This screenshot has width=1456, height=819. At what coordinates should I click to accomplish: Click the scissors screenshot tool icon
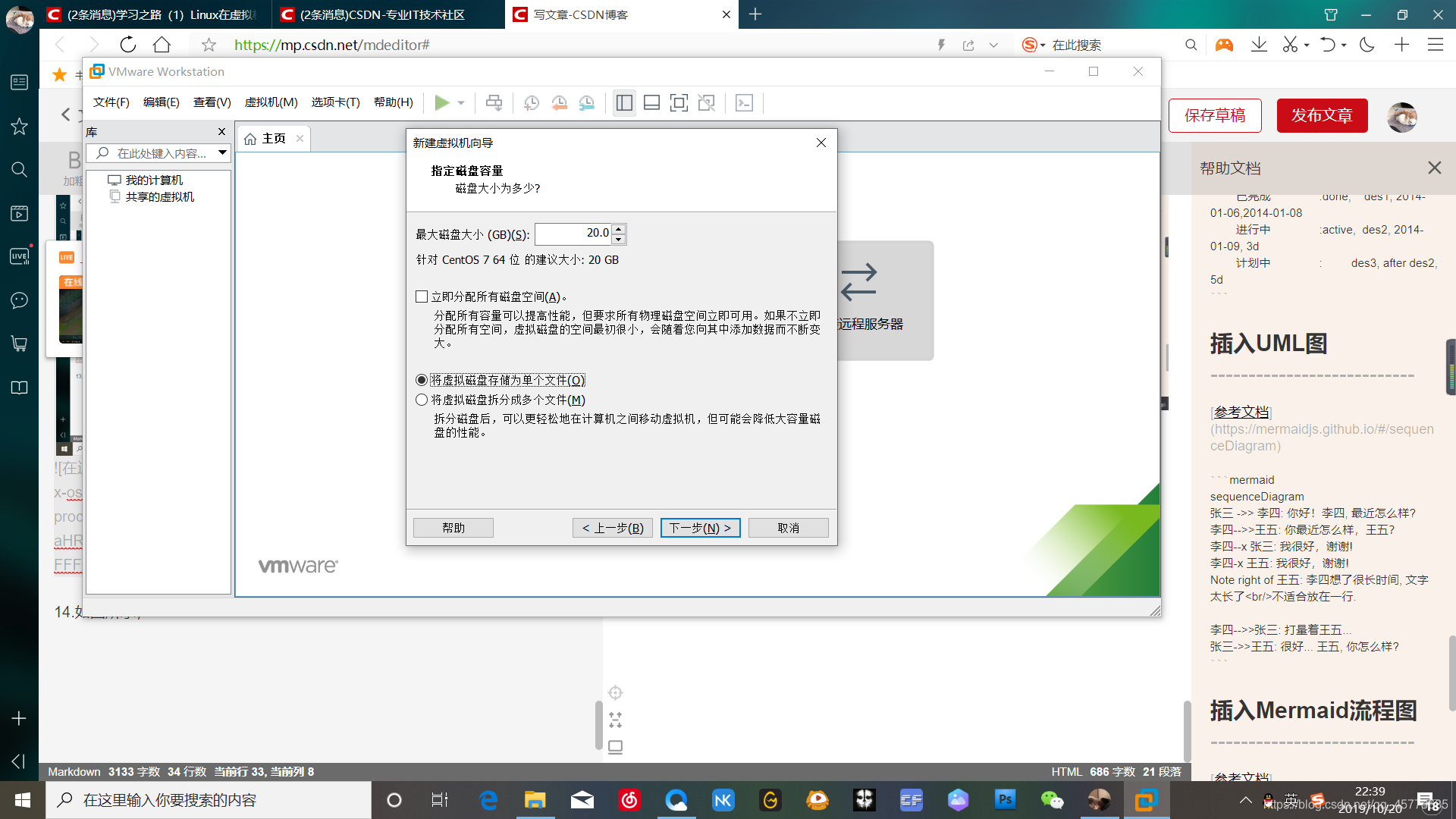click(1290, 45)
